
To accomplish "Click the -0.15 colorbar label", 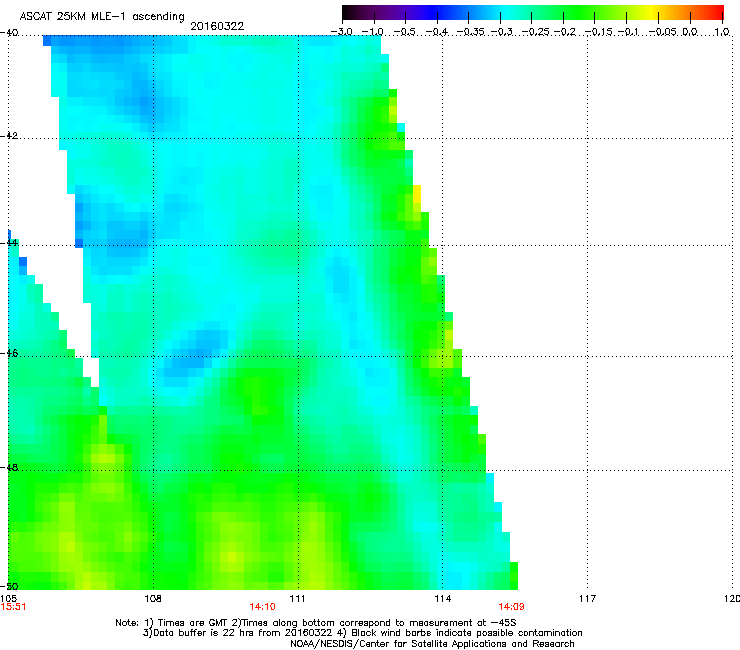I will 599,32.
